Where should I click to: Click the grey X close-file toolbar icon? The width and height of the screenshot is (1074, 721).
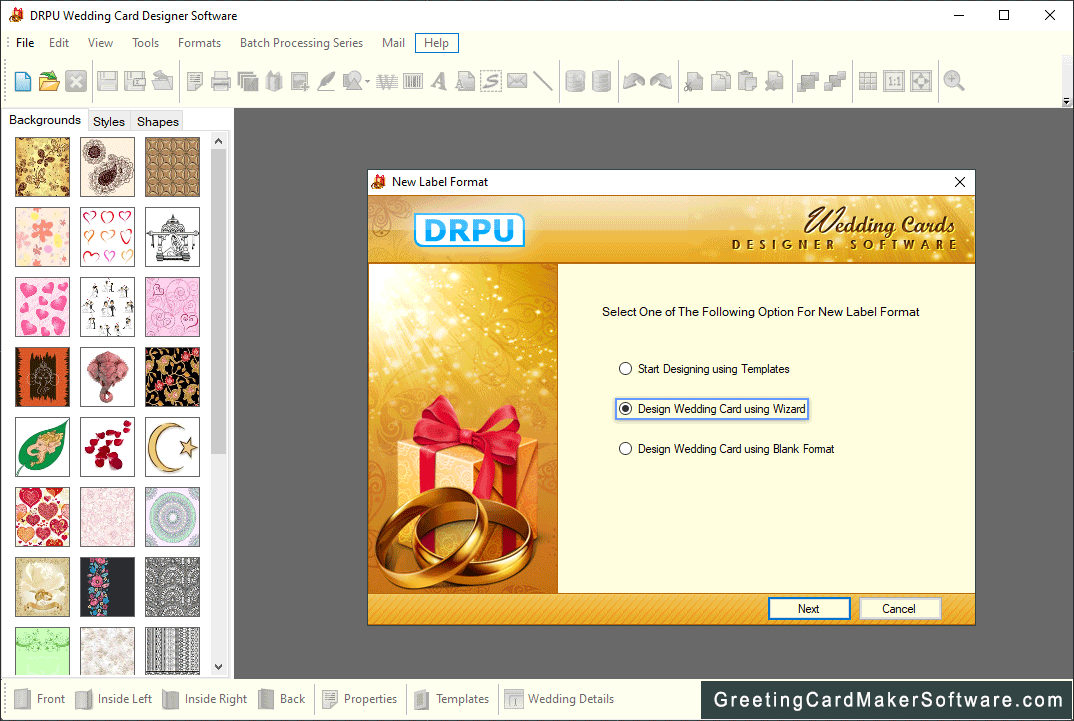click(x=76, y=81)
